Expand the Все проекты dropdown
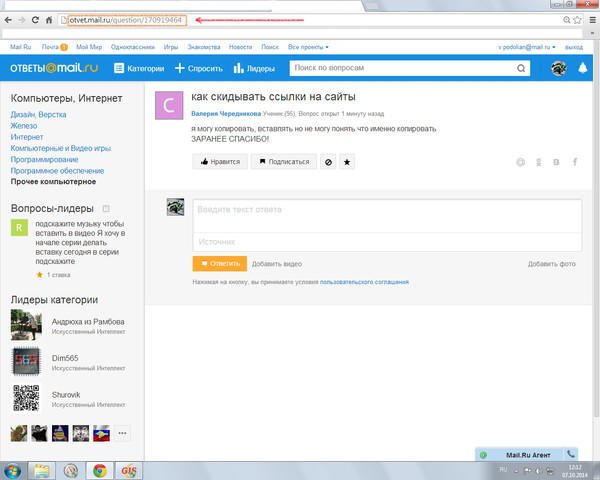Image resolution: width=600 pixels, height=480 pixels. pos(309,47)
